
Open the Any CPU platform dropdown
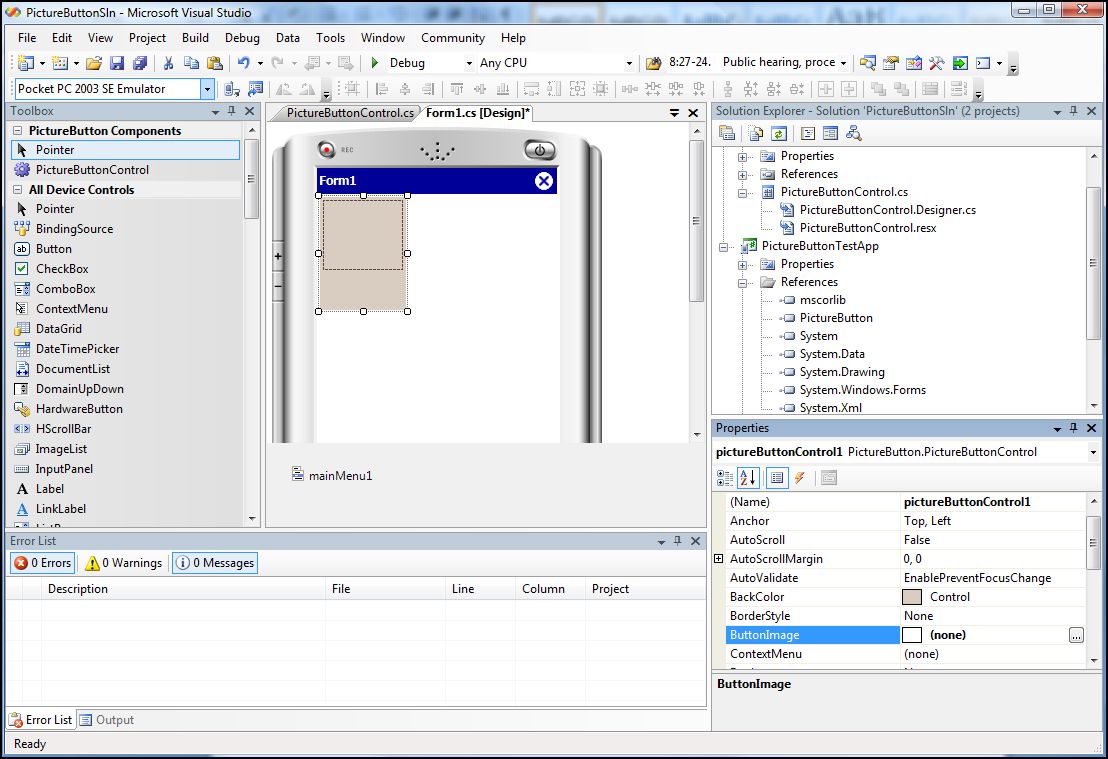[x=629, y=64]
